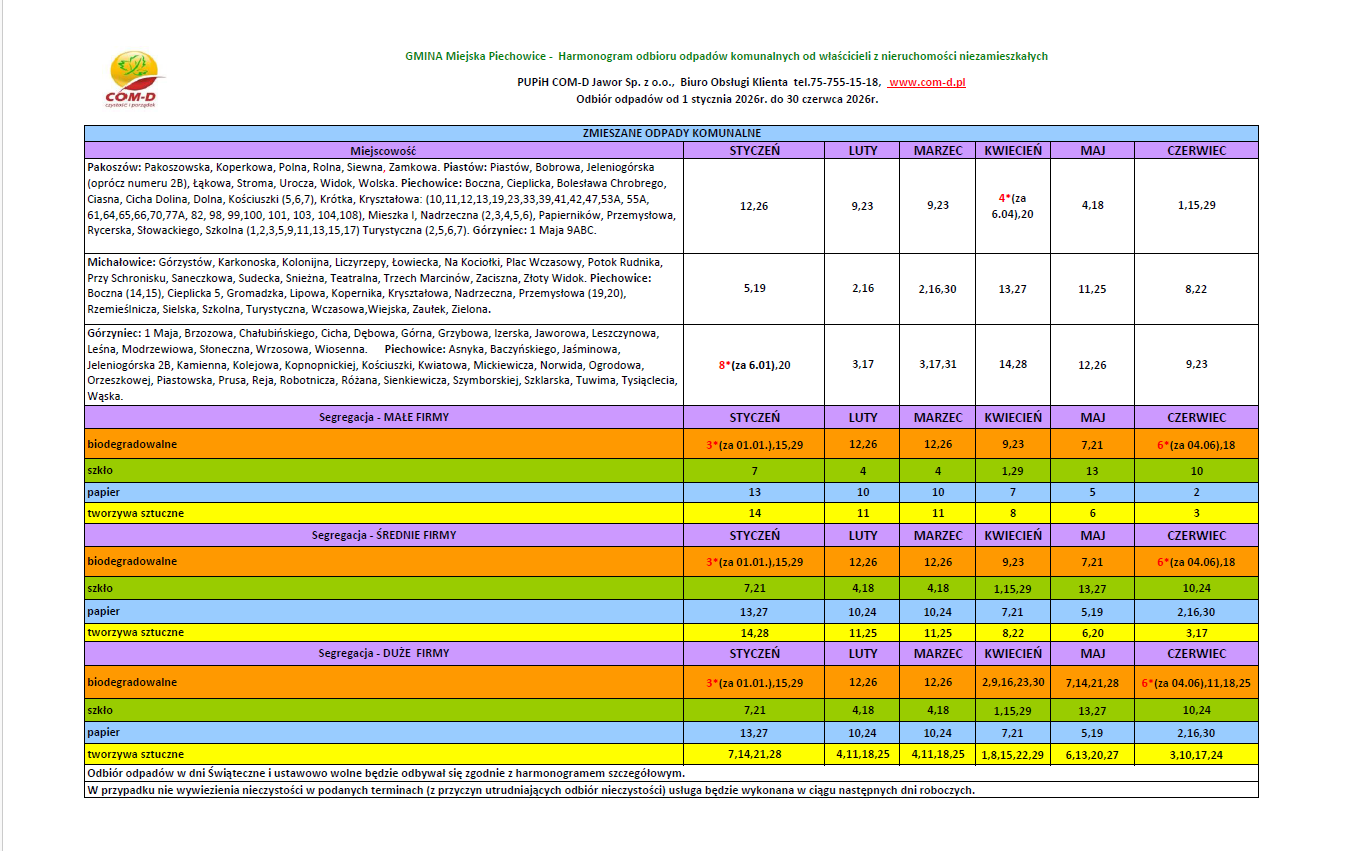This screenshot has width=1352, height=851.
Task: Click the COM-D logo image
Action: (x=136, y=78)
